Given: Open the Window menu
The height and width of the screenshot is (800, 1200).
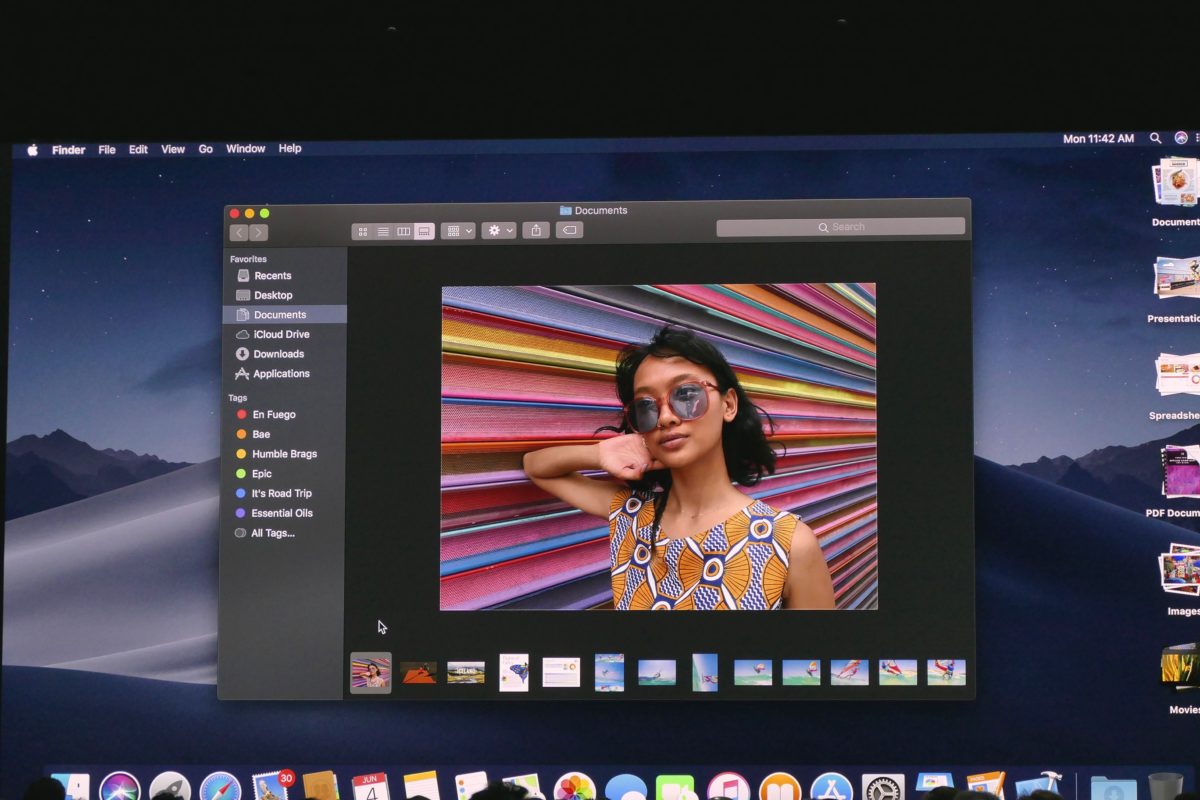Looking at the screenshot, I should tap(245, 149).
